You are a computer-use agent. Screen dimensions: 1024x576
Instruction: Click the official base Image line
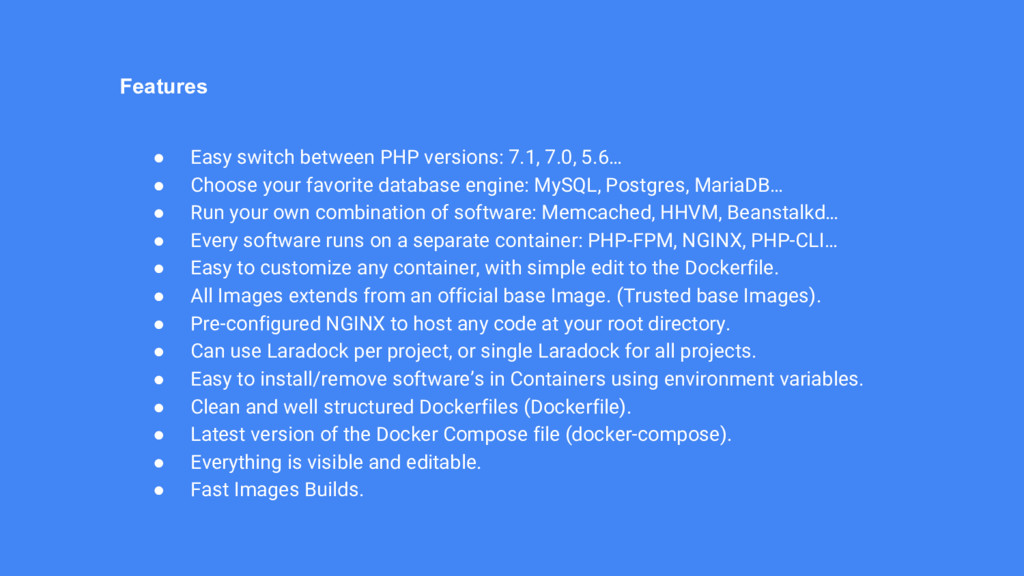coord(505,296)
